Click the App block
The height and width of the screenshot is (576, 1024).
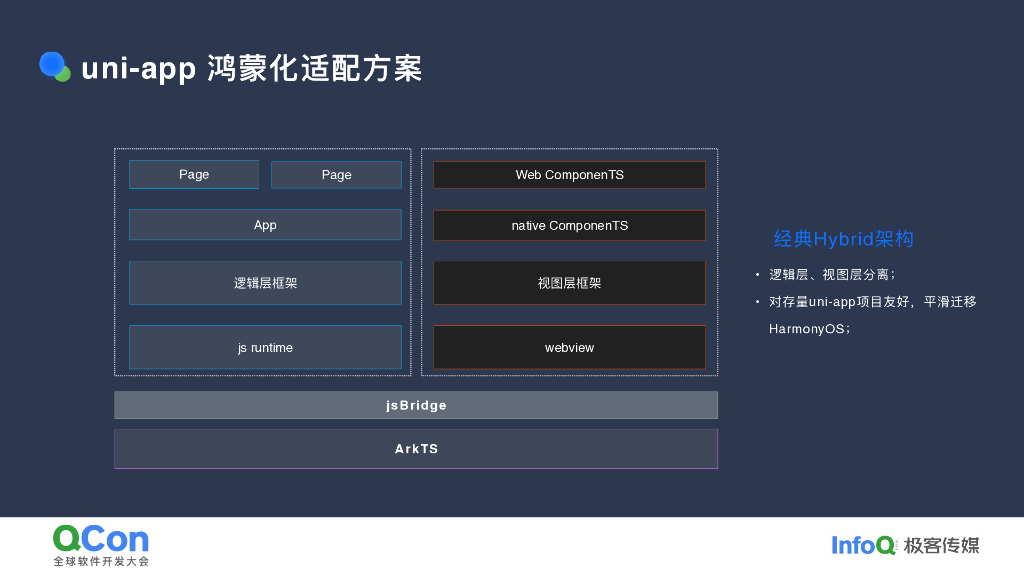click(264, 224)
